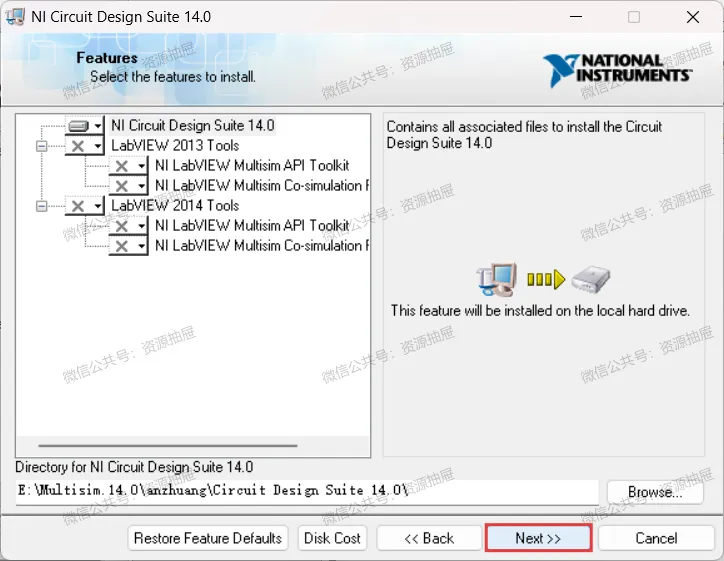Browse for install directory

(655, 492)
